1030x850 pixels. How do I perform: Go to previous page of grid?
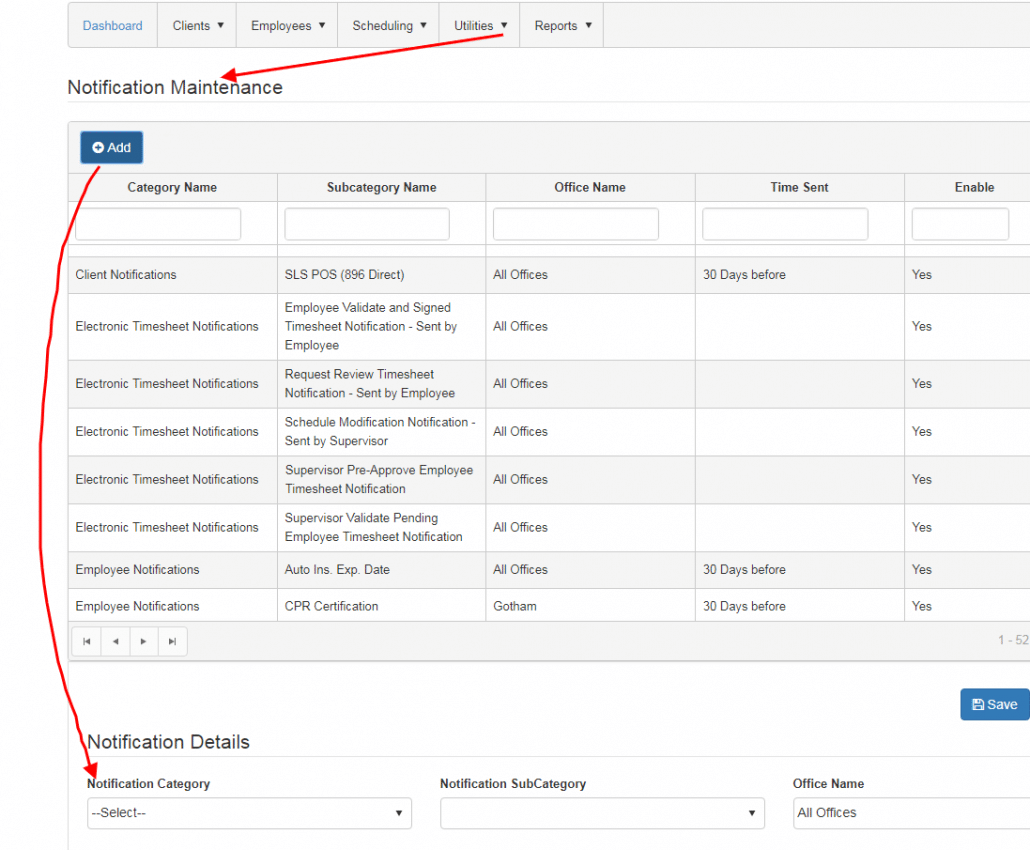[116, 641]
